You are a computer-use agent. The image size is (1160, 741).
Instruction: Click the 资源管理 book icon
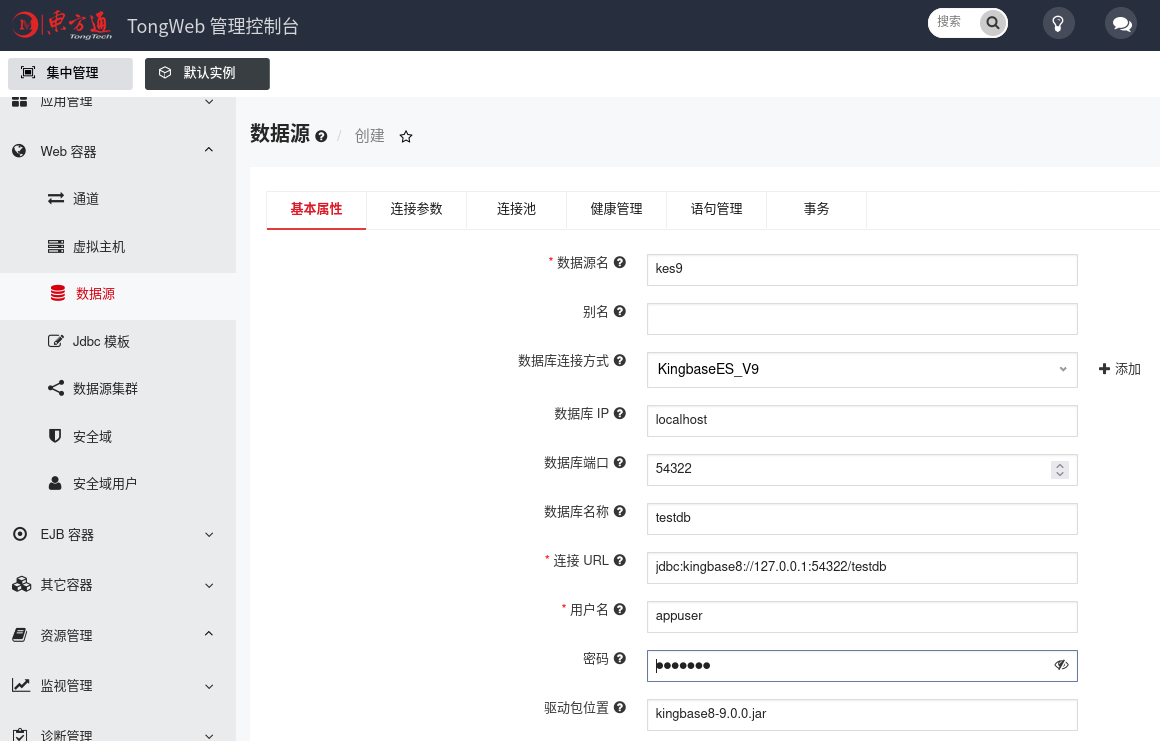pos(20,635)
